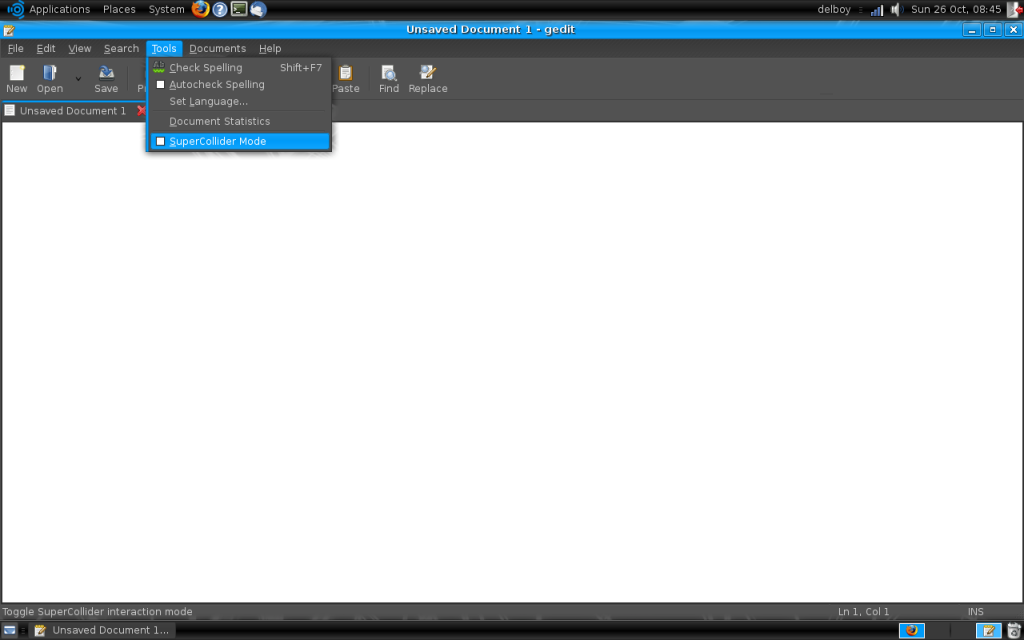Save the document with the Save button
1024x640 pixels.
point(106,79)
